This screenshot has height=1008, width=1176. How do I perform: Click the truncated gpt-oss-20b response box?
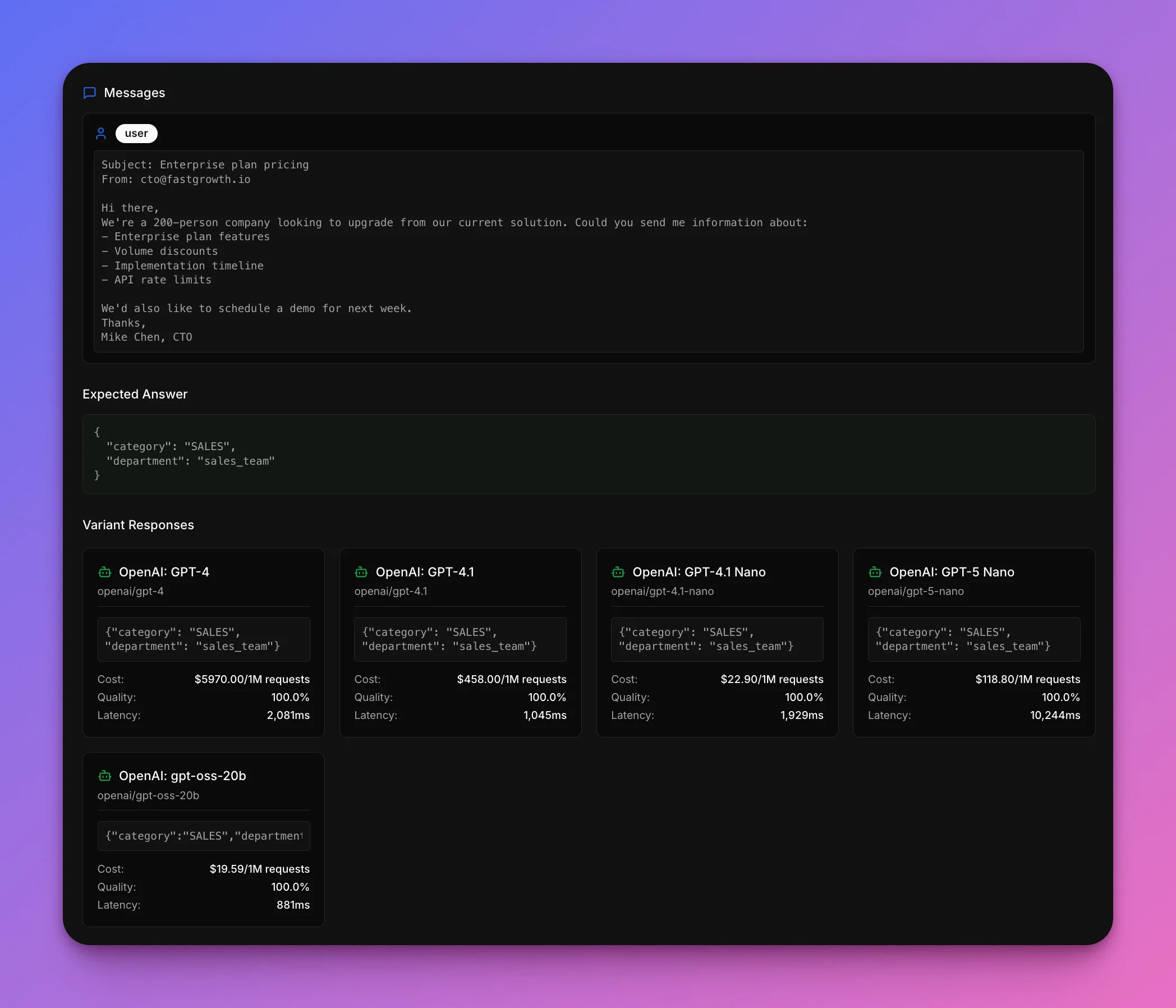click(204, 836)
